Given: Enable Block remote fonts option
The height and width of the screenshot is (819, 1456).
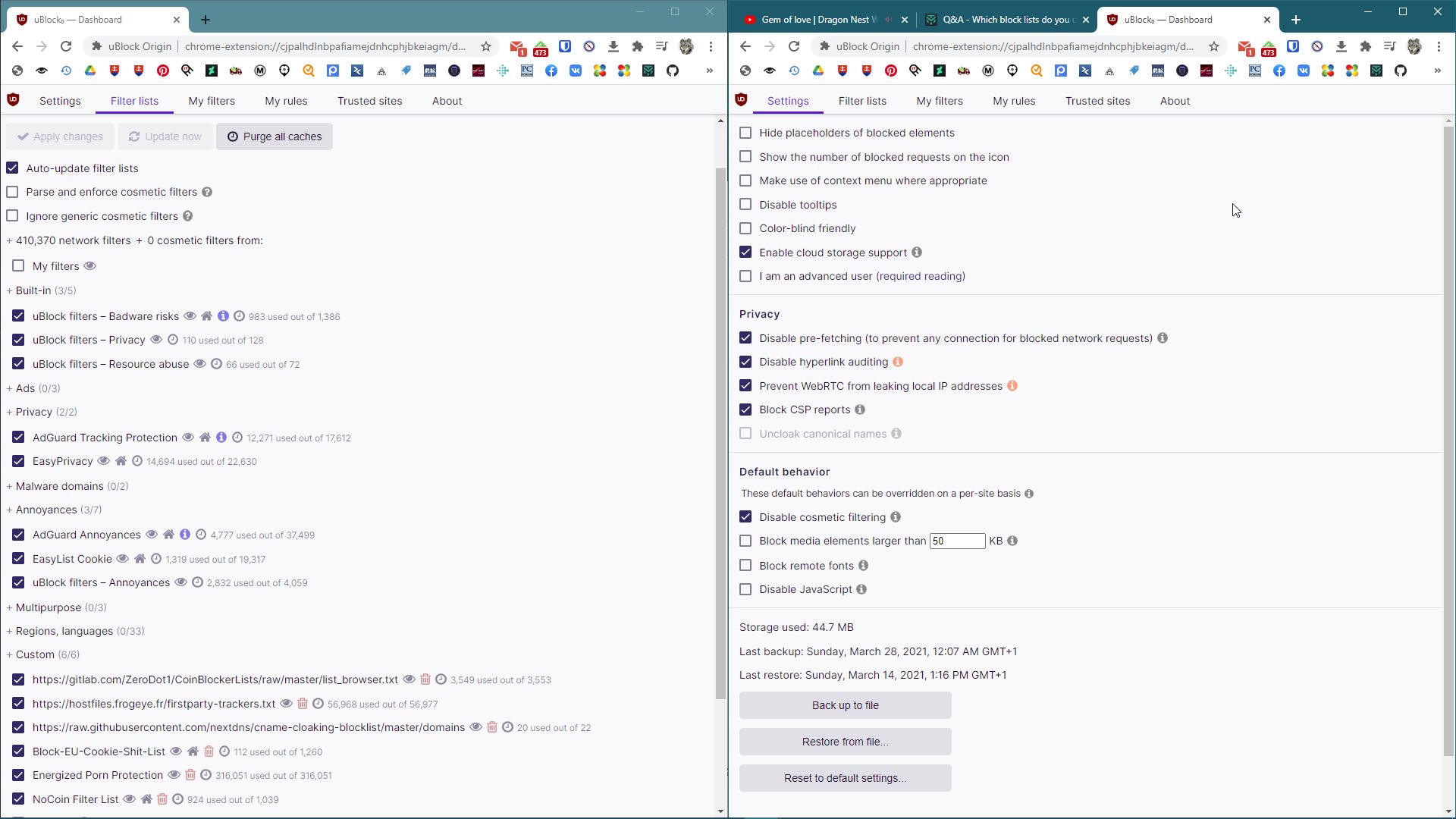Looking at the screenshot, I should (x=745, y=565).
